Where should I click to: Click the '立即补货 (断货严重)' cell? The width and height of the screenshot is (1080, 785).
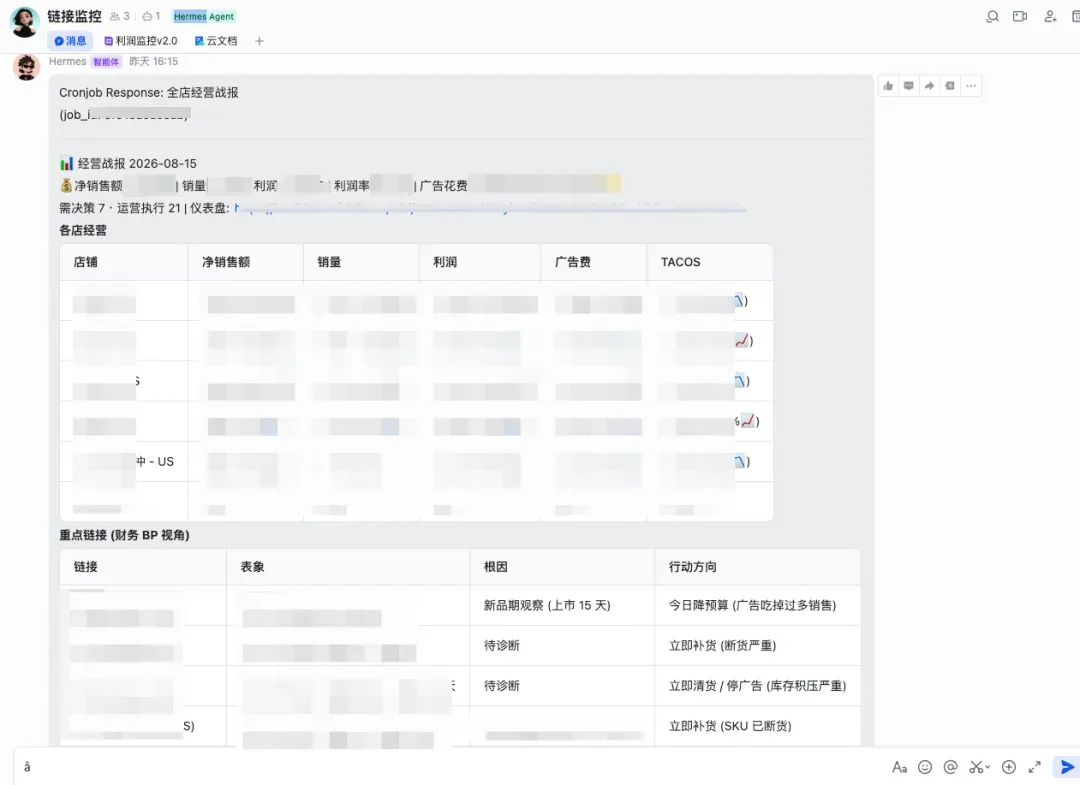(x=723, y=645)
